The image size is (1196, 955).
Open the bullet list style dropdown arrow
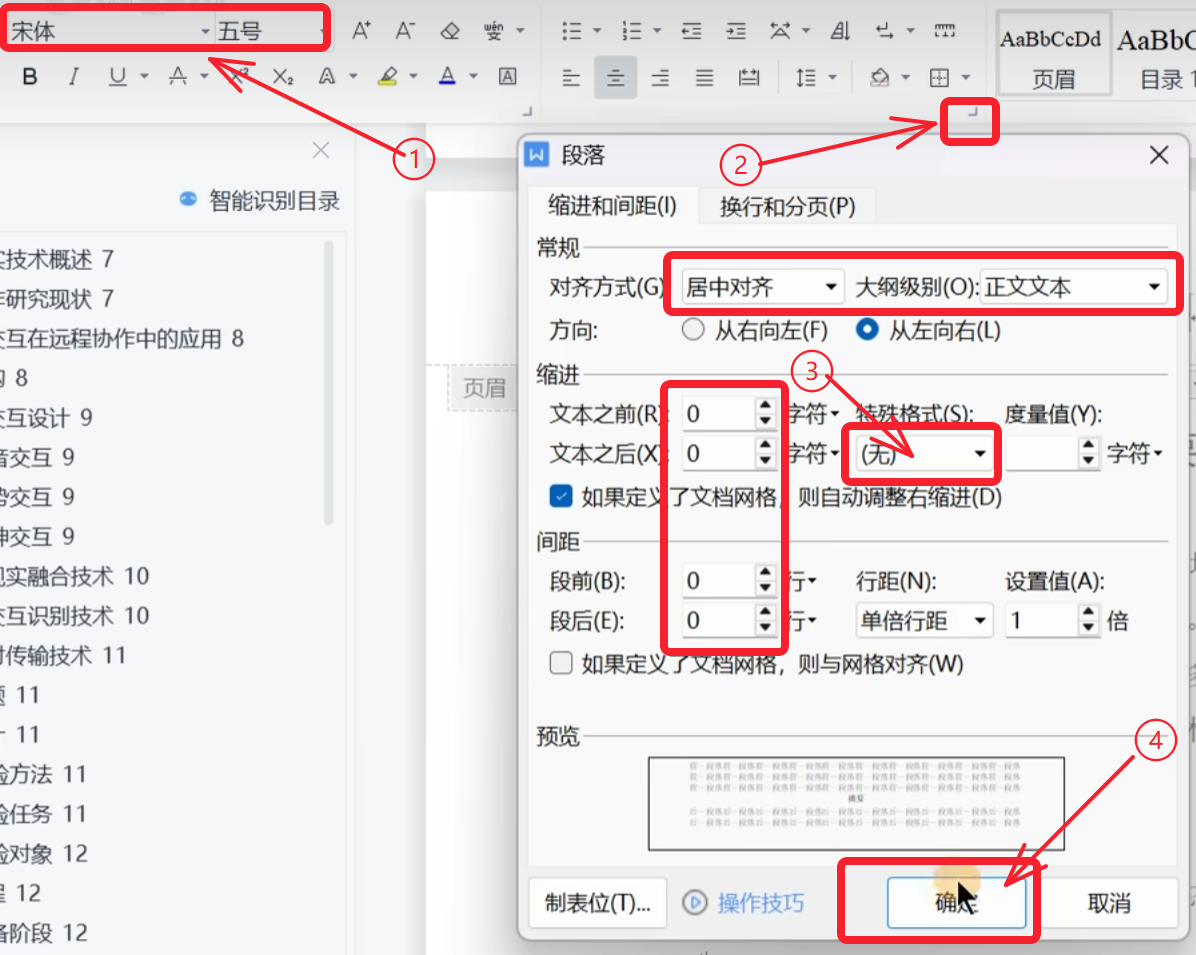pyautogui.click(x=597, y=31)
